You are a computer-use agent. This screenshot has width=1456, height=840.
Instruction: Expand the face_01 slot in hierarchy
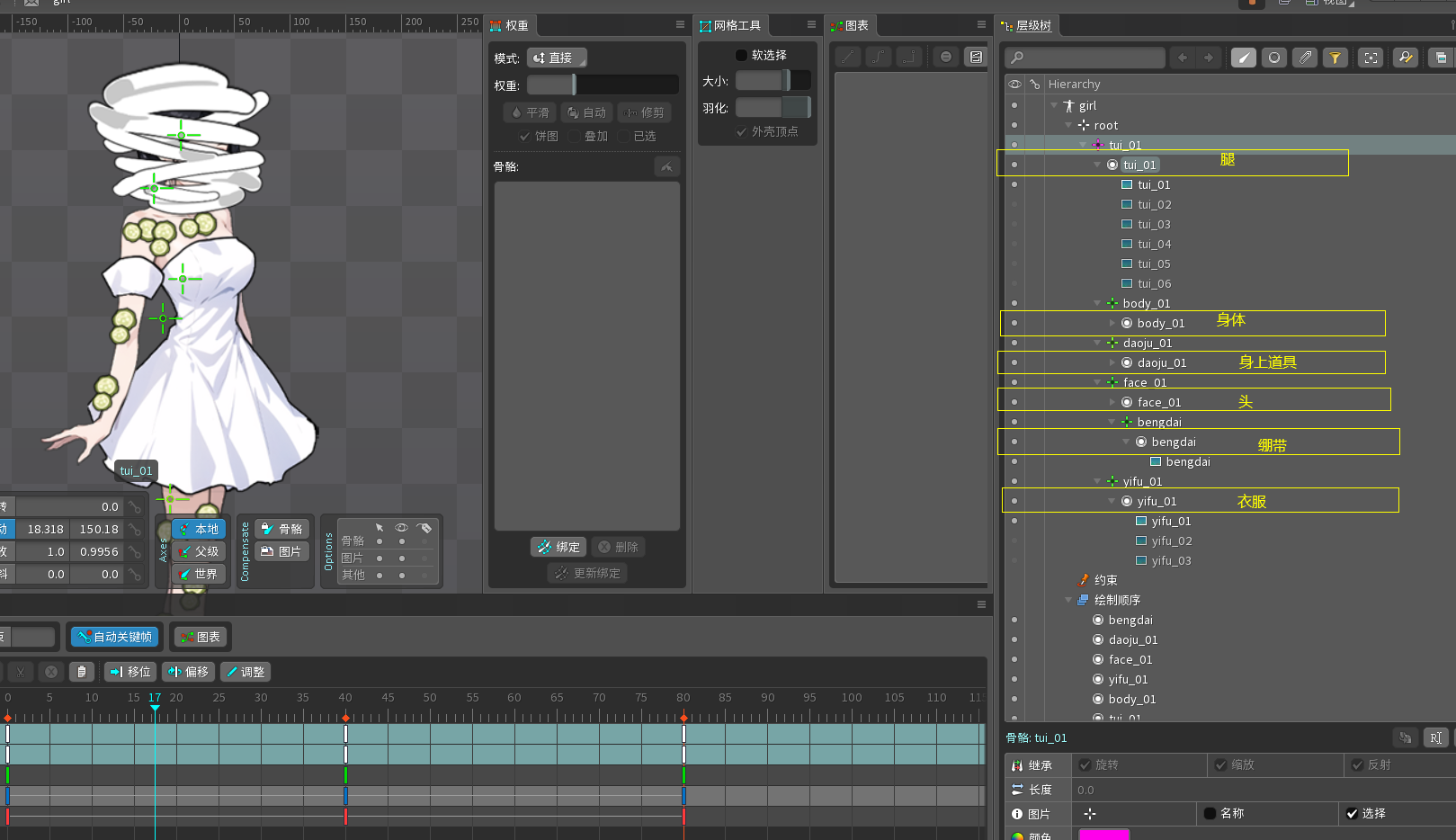tap(1112, 403)
